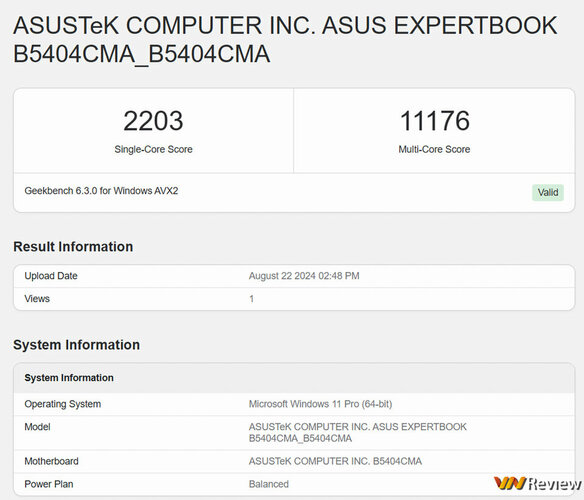The height and width of the screenshot is (500, 584).
Task: Select ASUSTeK COMPUTER INC. B5404CMA motherboard value
Action: coord(335,461)
